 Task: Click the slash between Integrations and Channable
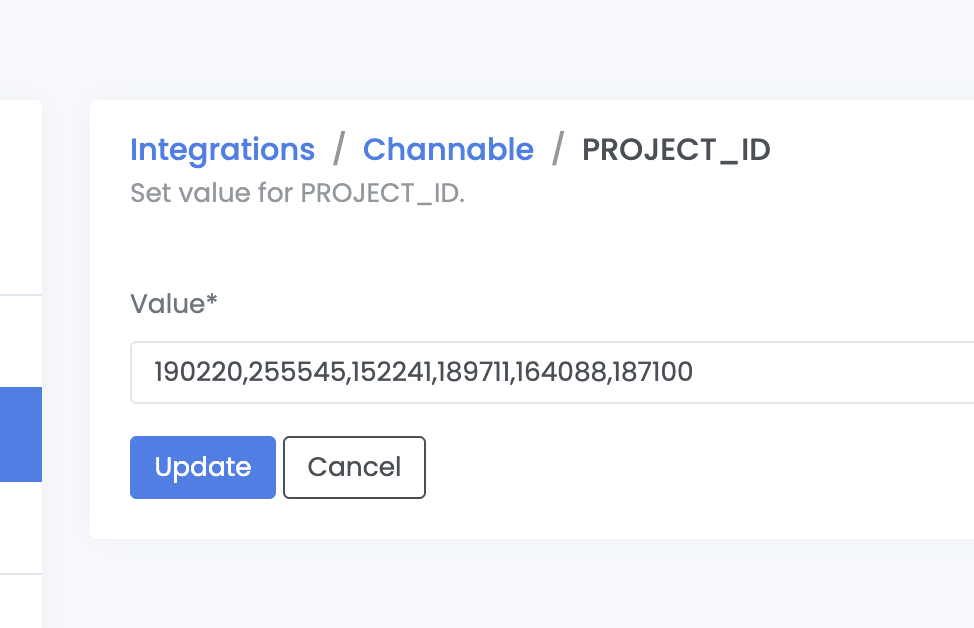tap(339, 150)
